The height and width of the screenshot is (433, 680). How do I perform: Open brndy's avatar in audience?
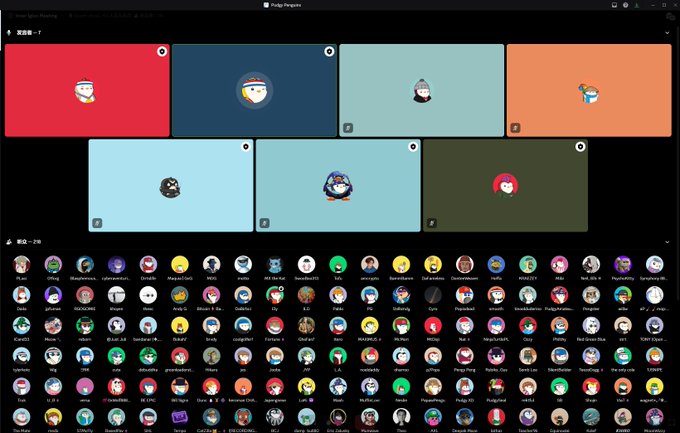pos(212,325)
